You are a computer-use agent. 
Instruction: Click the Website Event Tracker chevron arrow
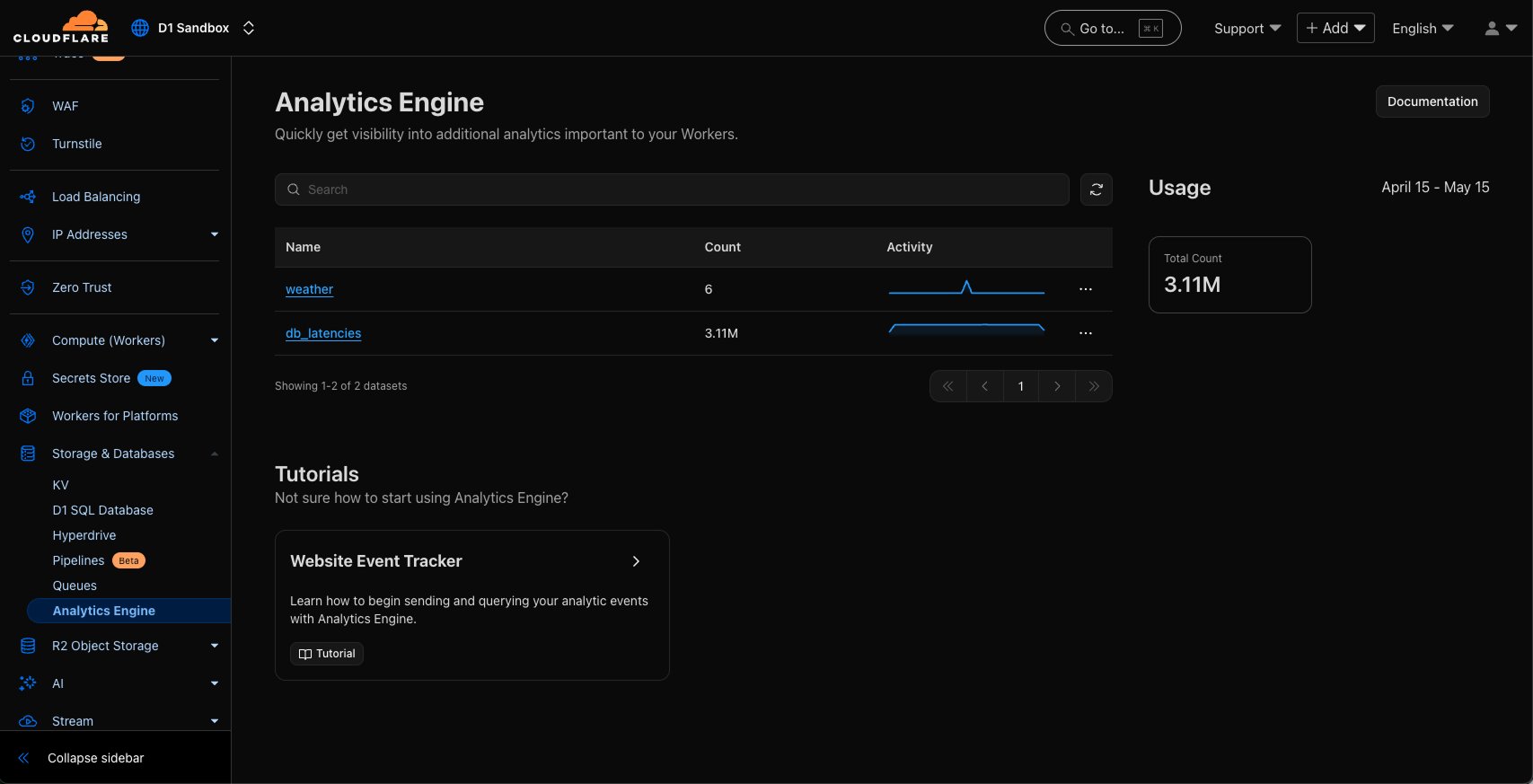point(636,561)
